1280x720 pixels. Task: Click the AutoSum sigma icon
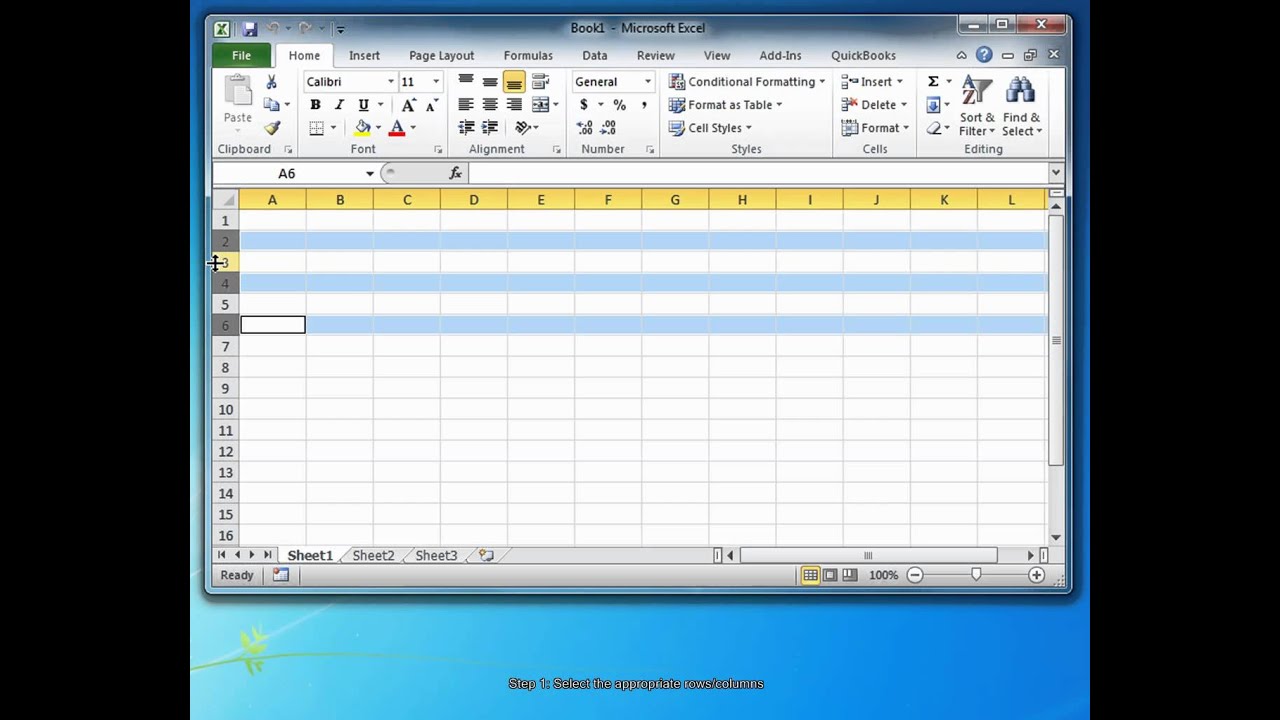tap(933, 82)
